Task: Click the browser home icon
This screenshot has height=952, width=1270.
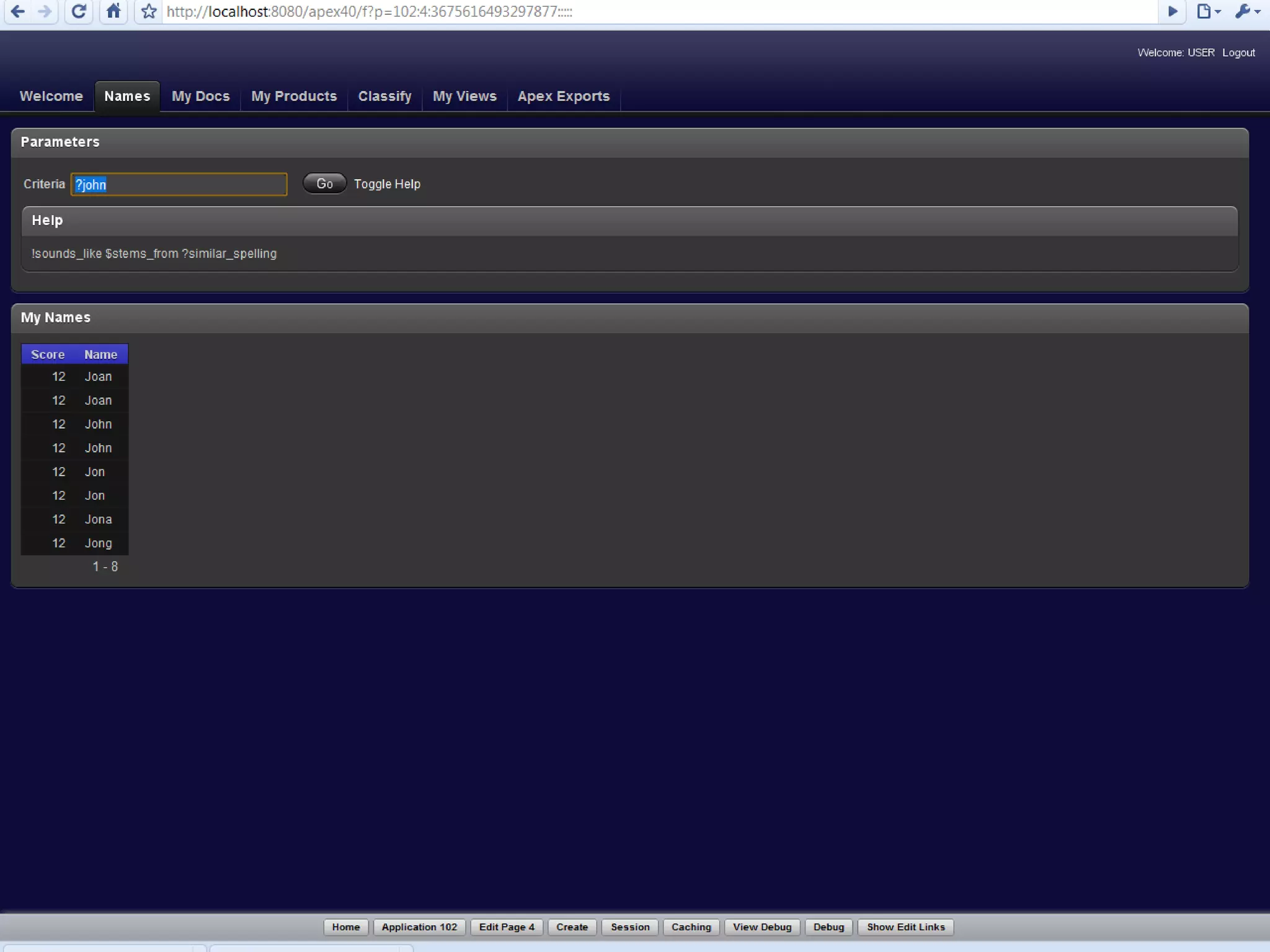Action: coord(113,11)
